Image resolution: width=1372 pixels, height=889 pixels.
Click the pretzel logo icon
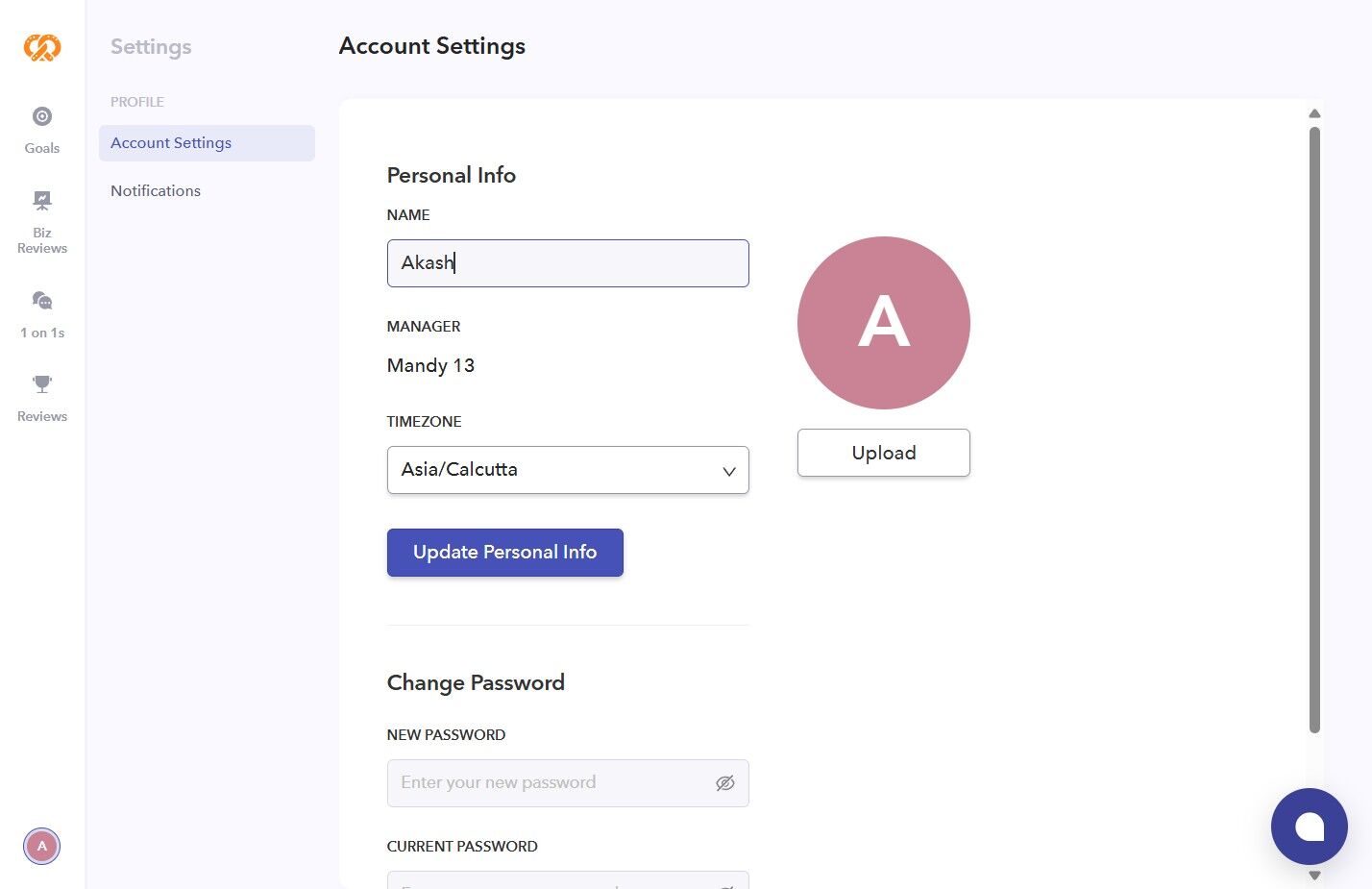[x=42, y=47]
